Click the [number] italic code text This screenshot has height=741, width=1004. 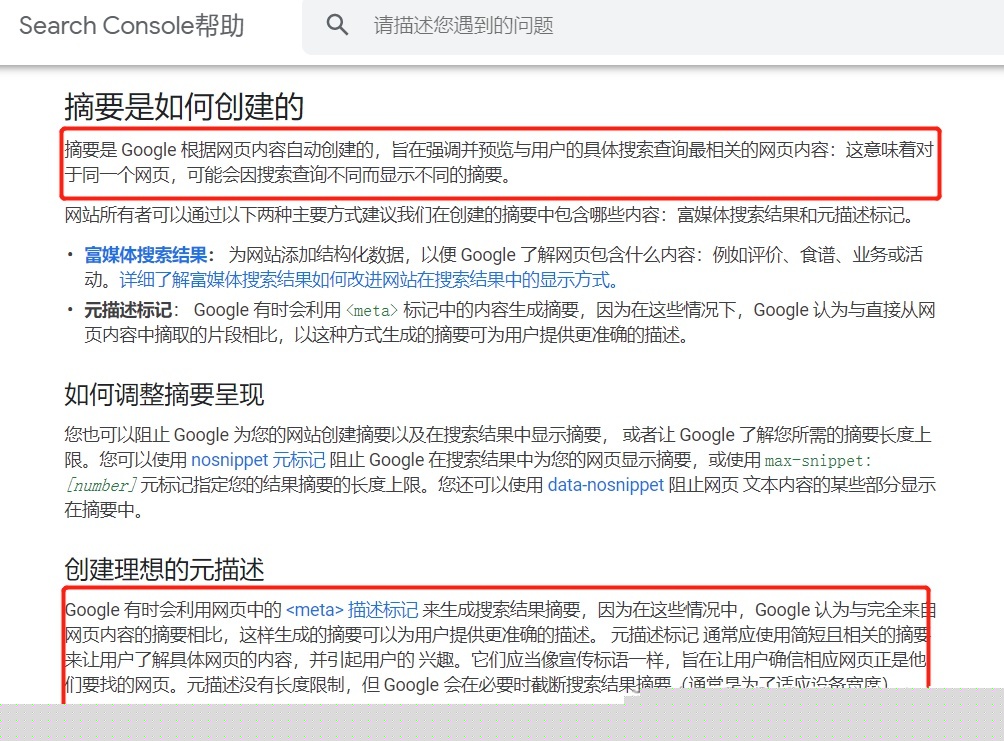tap(101, 485)
